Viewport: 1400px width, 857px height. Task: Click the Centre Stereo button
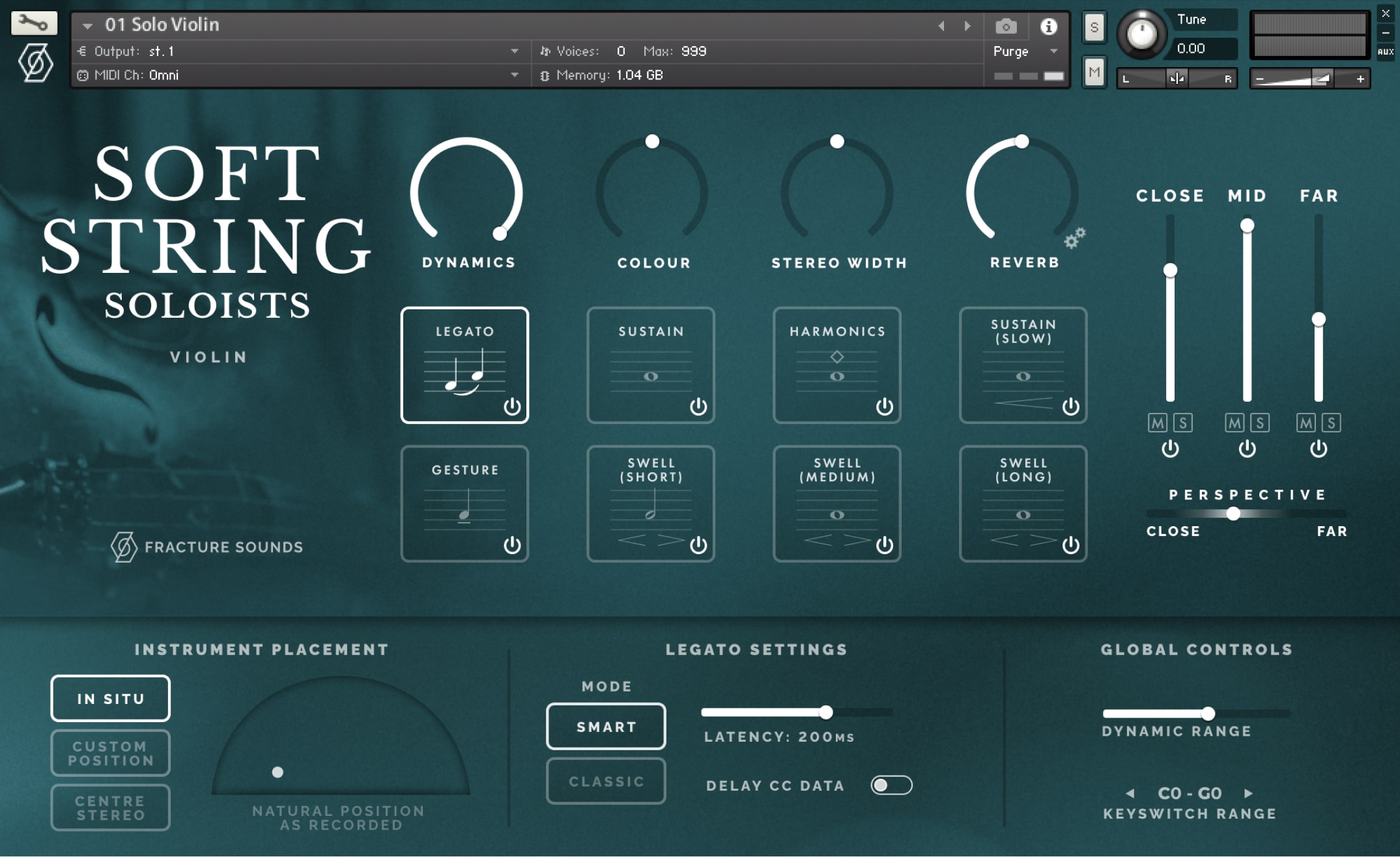click(x=111, y=808)
